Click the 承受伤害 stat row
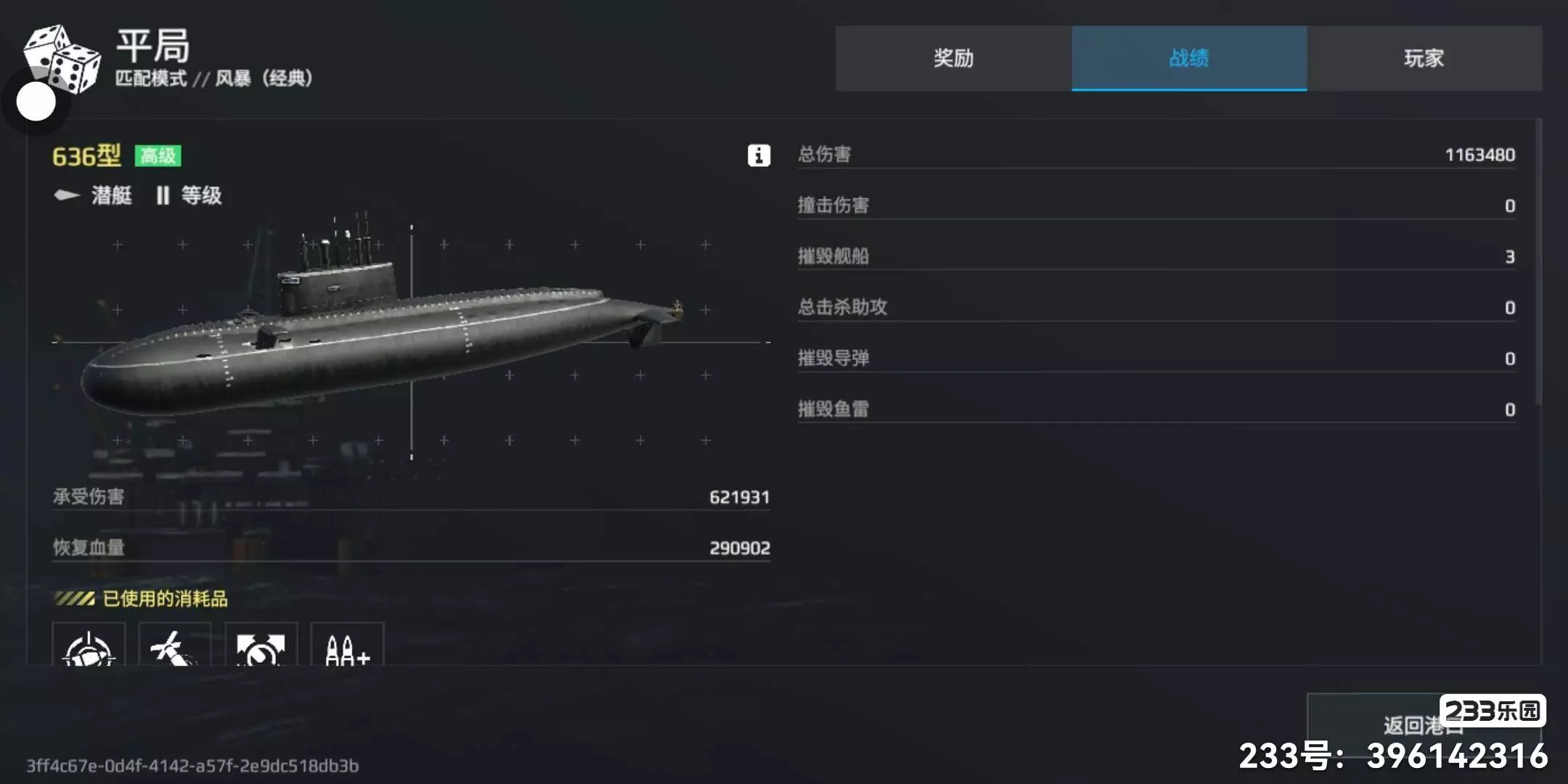Viewport: 1568px width, 784px height. (x=411, y=497)
